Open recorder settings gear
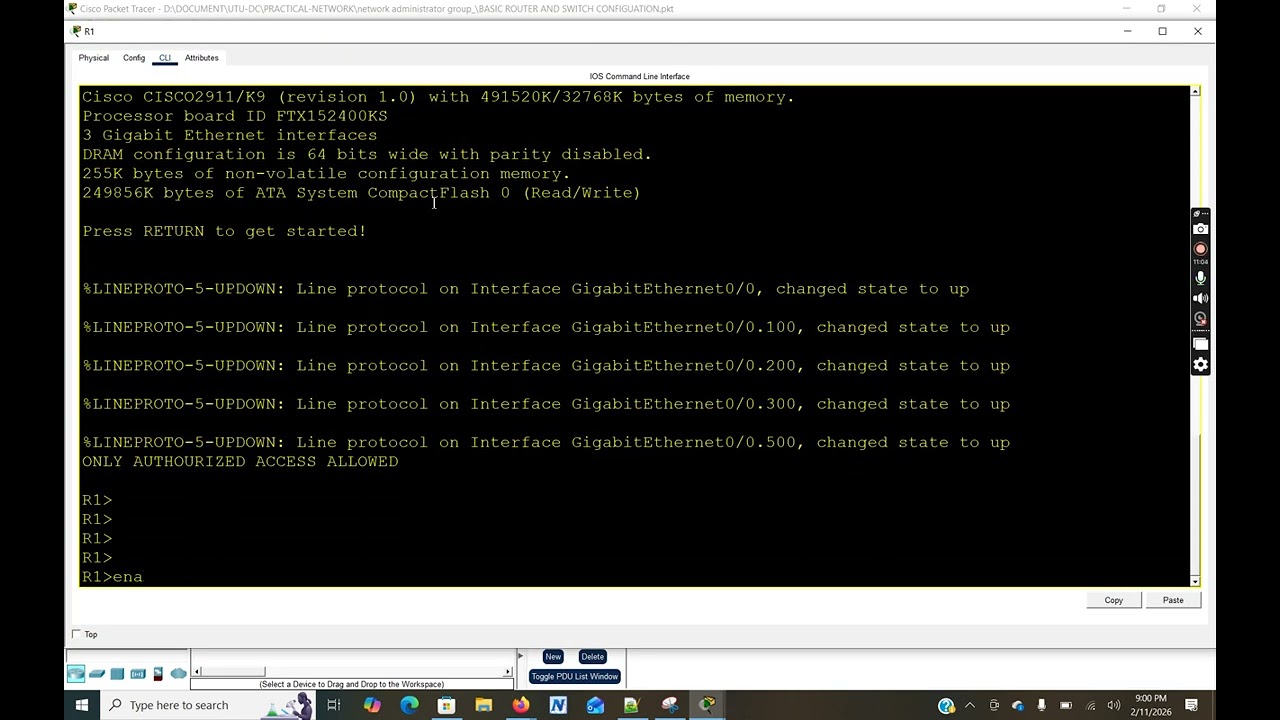The image size is (1280, 720). (1201, 365)
